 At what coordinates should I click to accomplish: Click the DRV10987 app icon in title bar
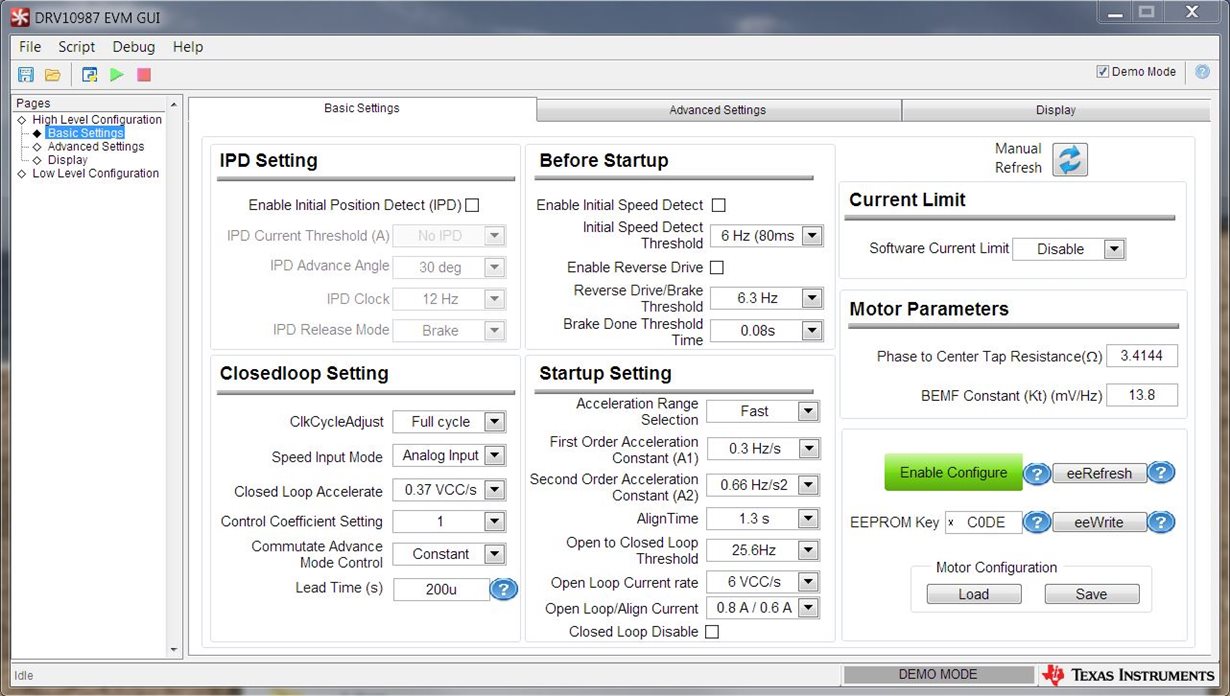[x=20, y=17]
